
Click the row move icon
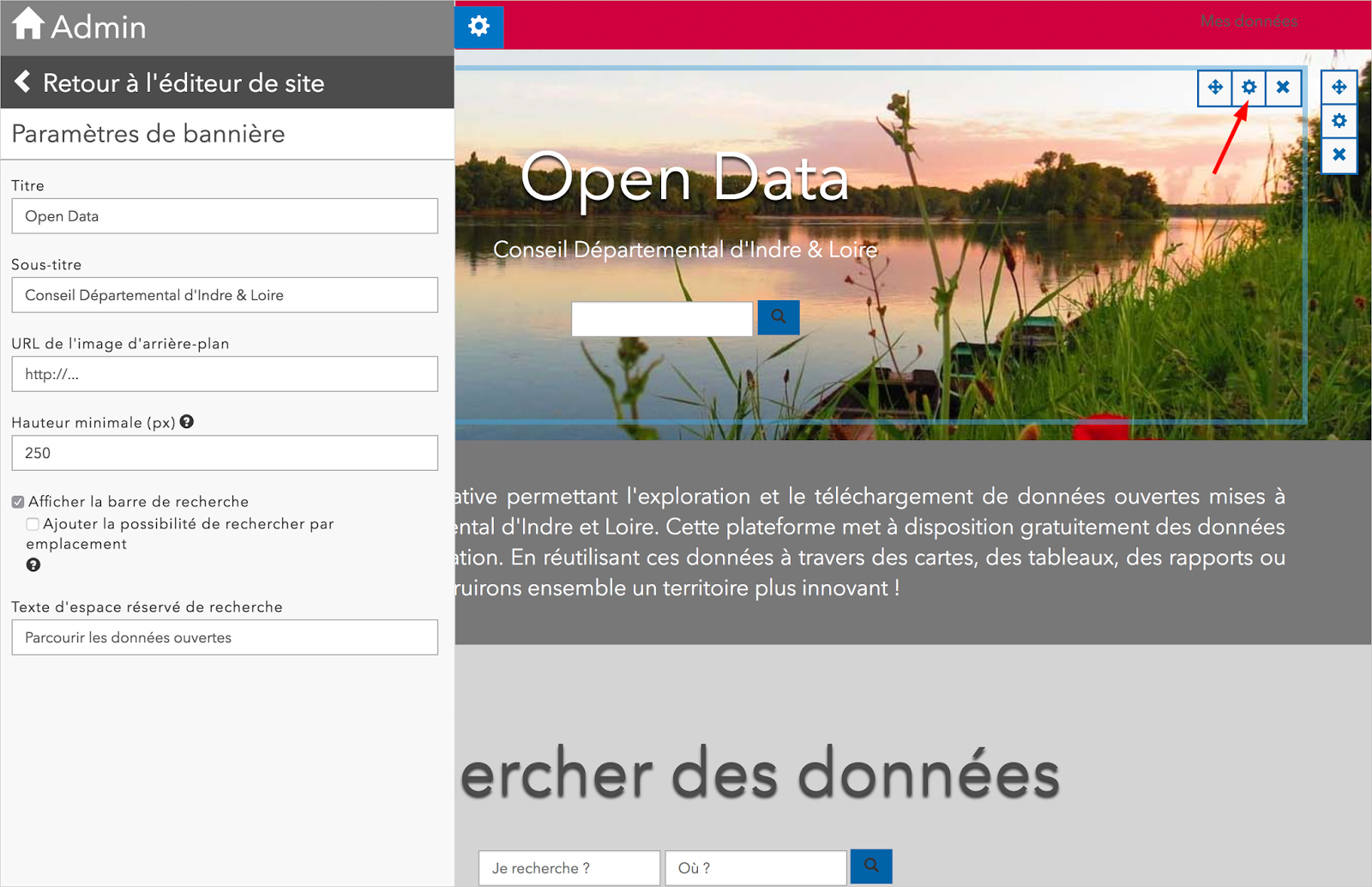tap(1339, 87)
